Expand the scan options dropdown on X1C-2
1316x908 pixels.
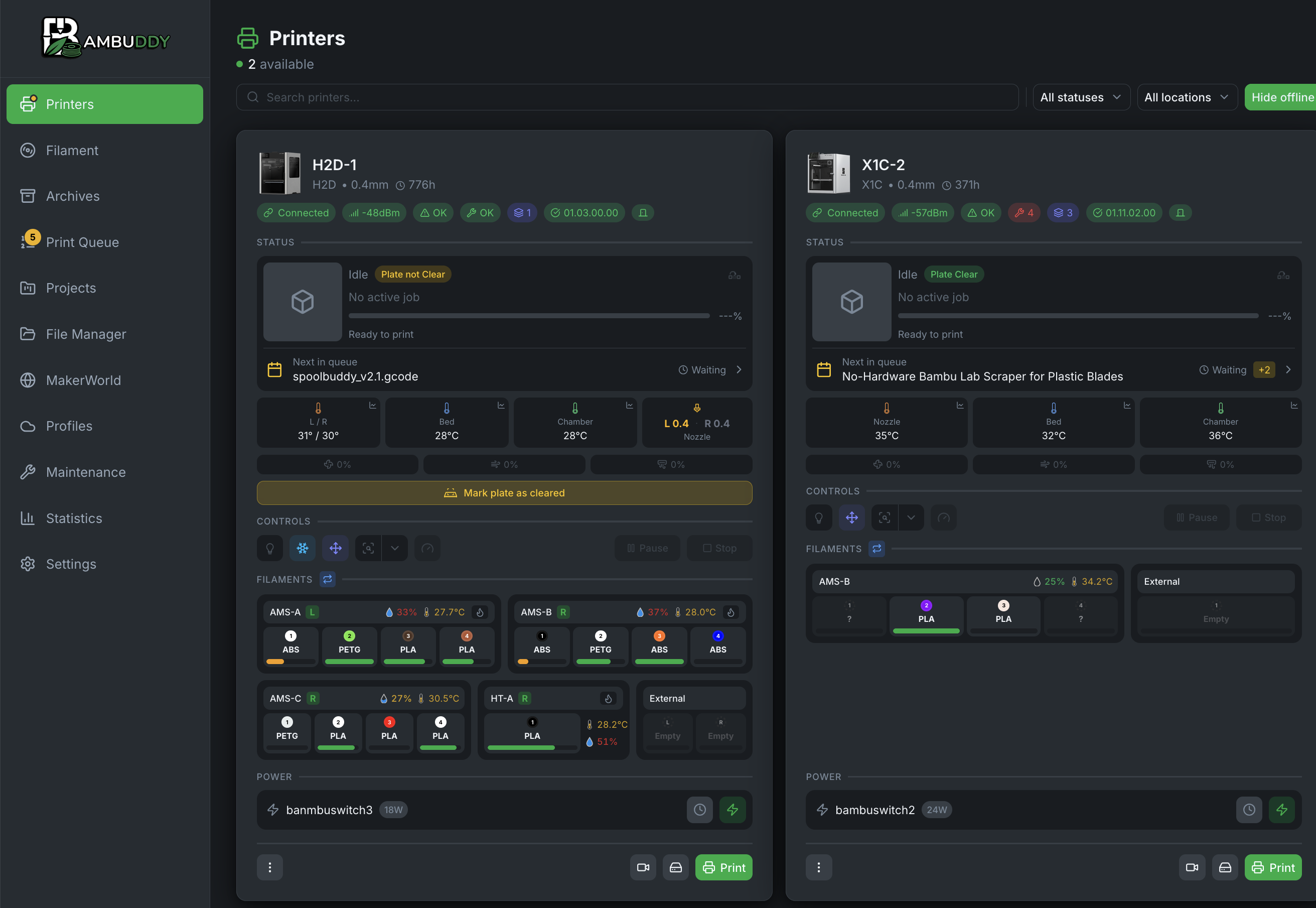(911, 517)
